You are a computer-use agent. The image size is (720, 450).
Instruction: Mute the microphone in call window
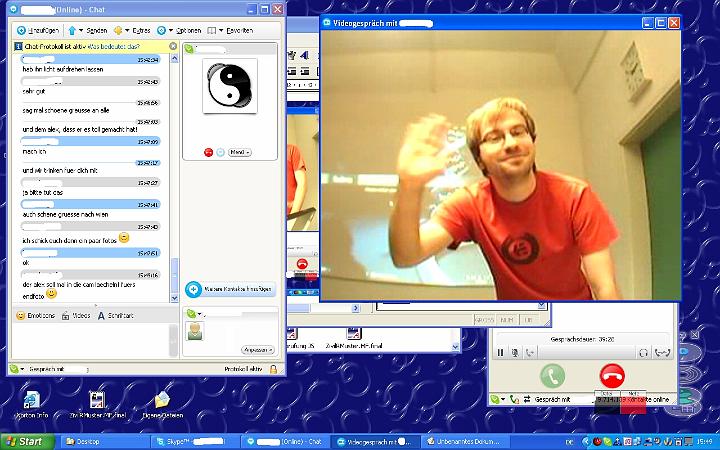click(515, 353)
